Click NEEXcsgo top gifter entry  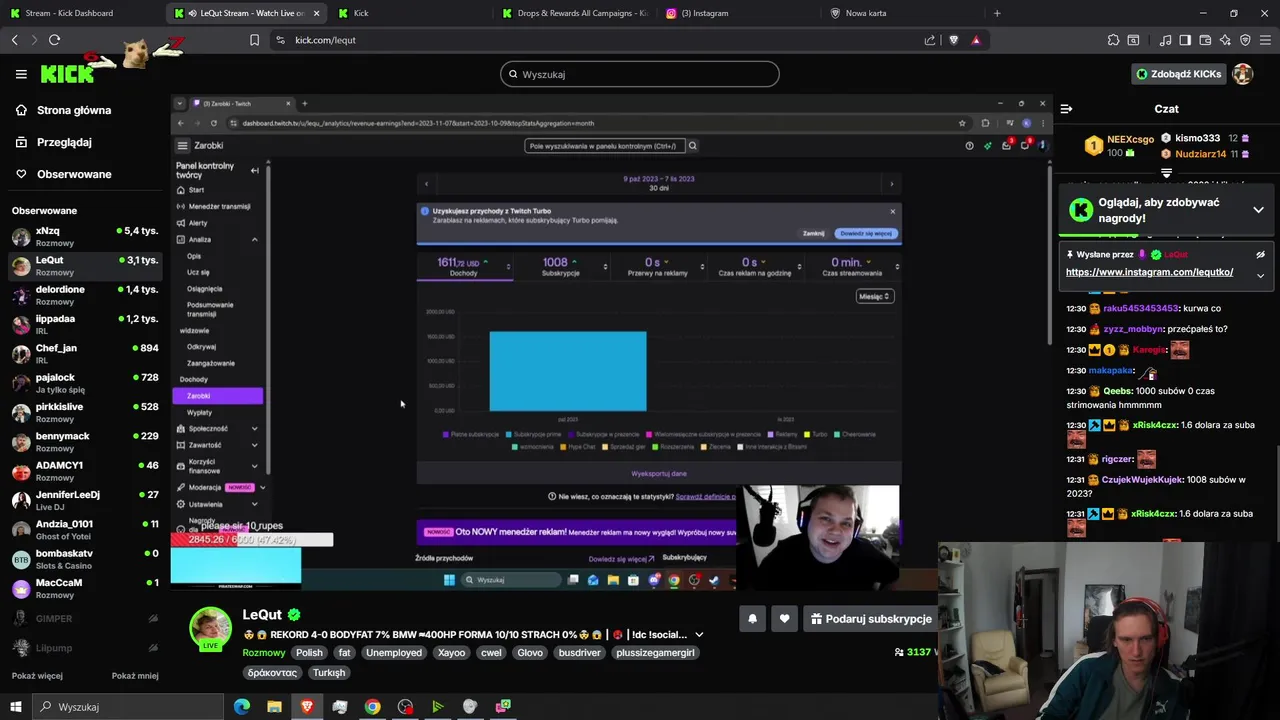pyautogui.click(x=1118, y=146)
